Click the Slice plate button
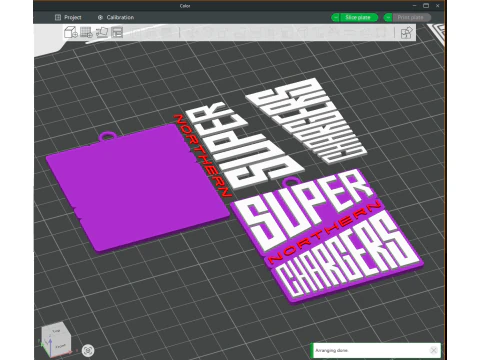 point(358,17)
